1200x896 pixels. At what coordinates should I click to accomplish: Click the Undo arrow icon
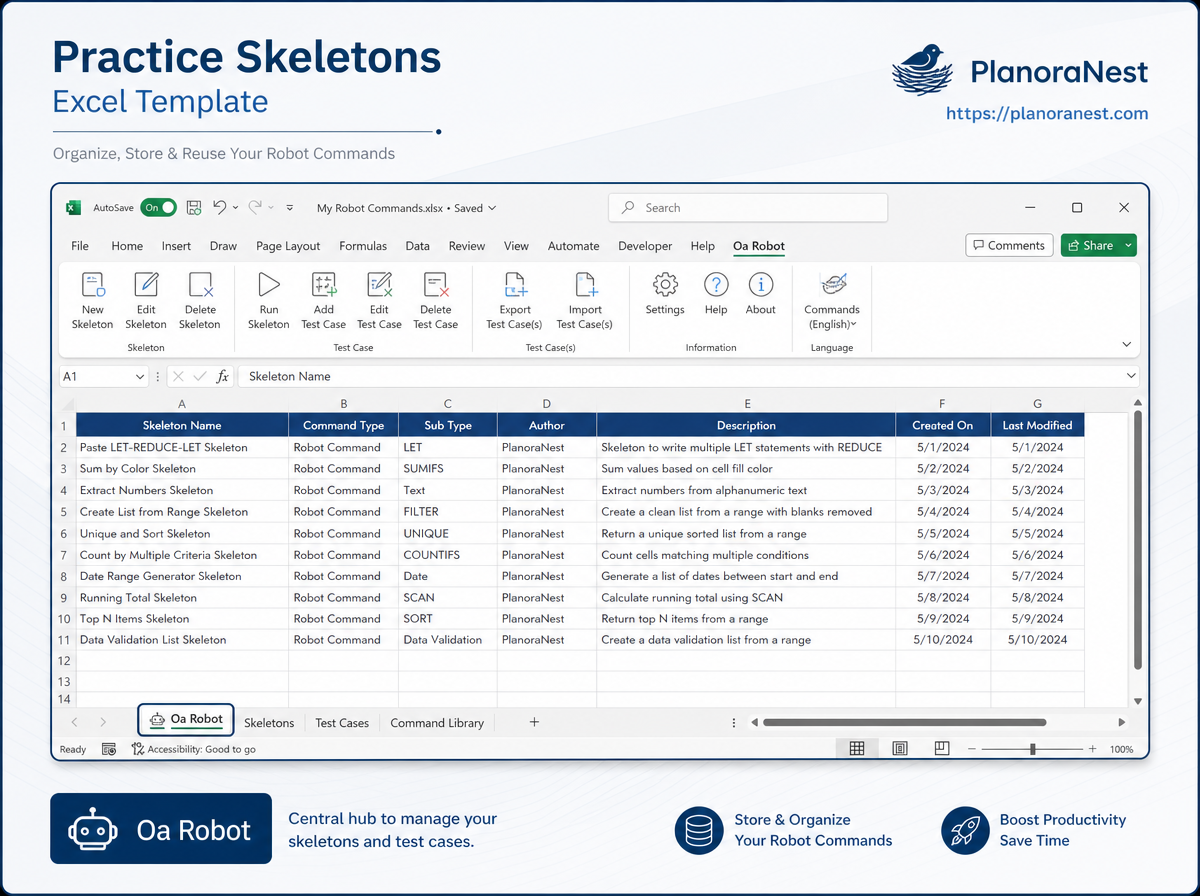[x=220, y=208]
